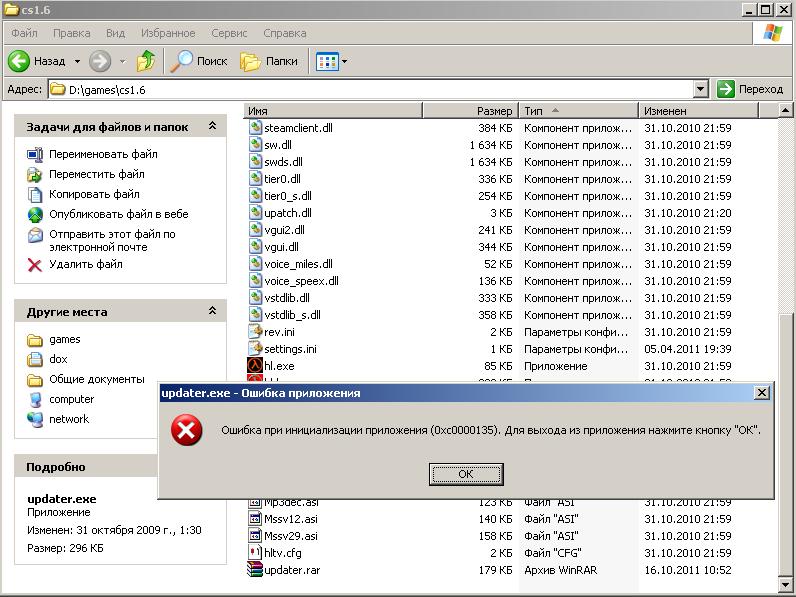Expand the address bar dropdown

(x=701, y=89)
